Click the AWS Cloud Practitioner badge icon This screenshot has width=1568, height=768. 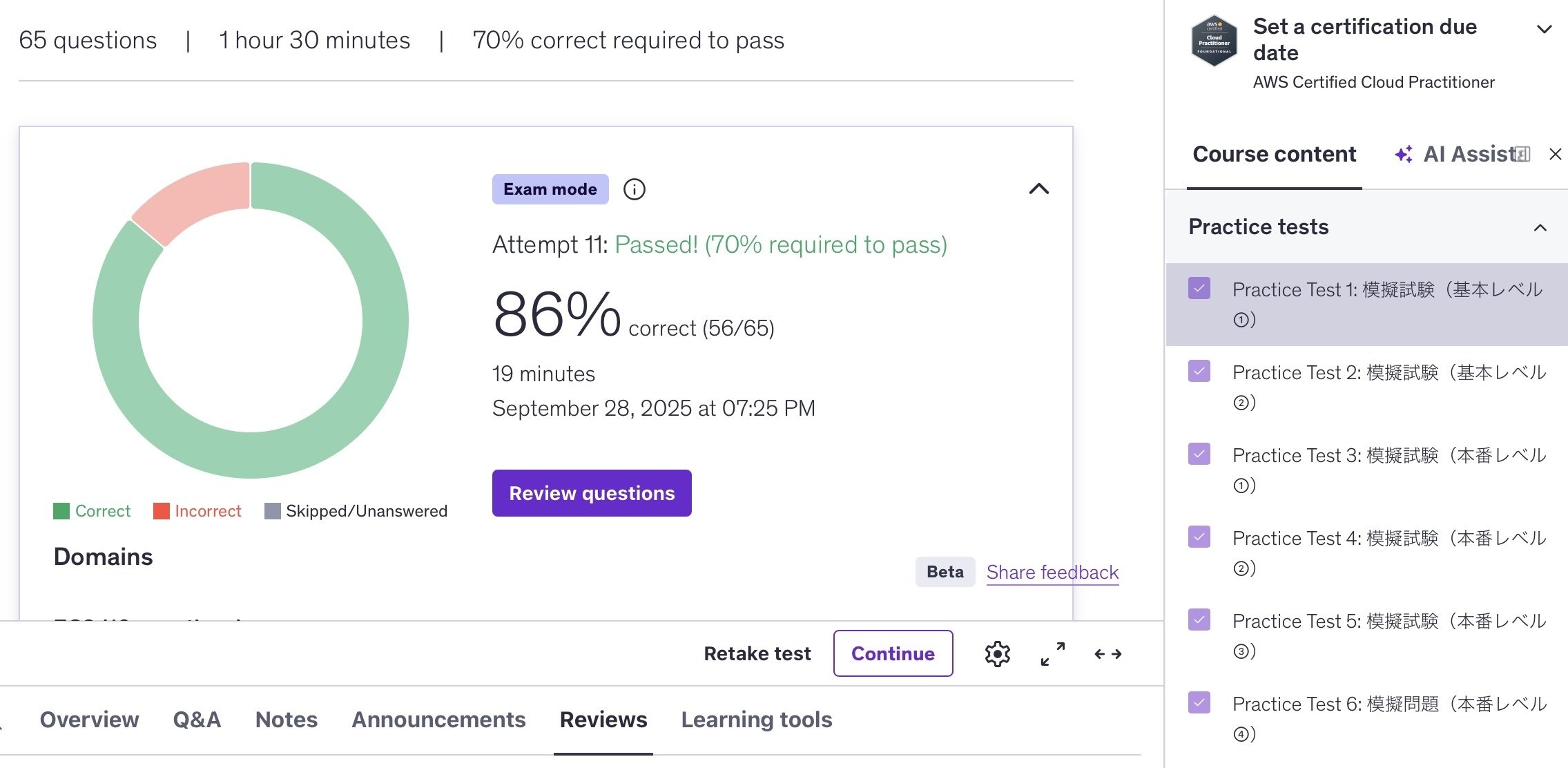pyautogui.click(x=1214, y=41)
